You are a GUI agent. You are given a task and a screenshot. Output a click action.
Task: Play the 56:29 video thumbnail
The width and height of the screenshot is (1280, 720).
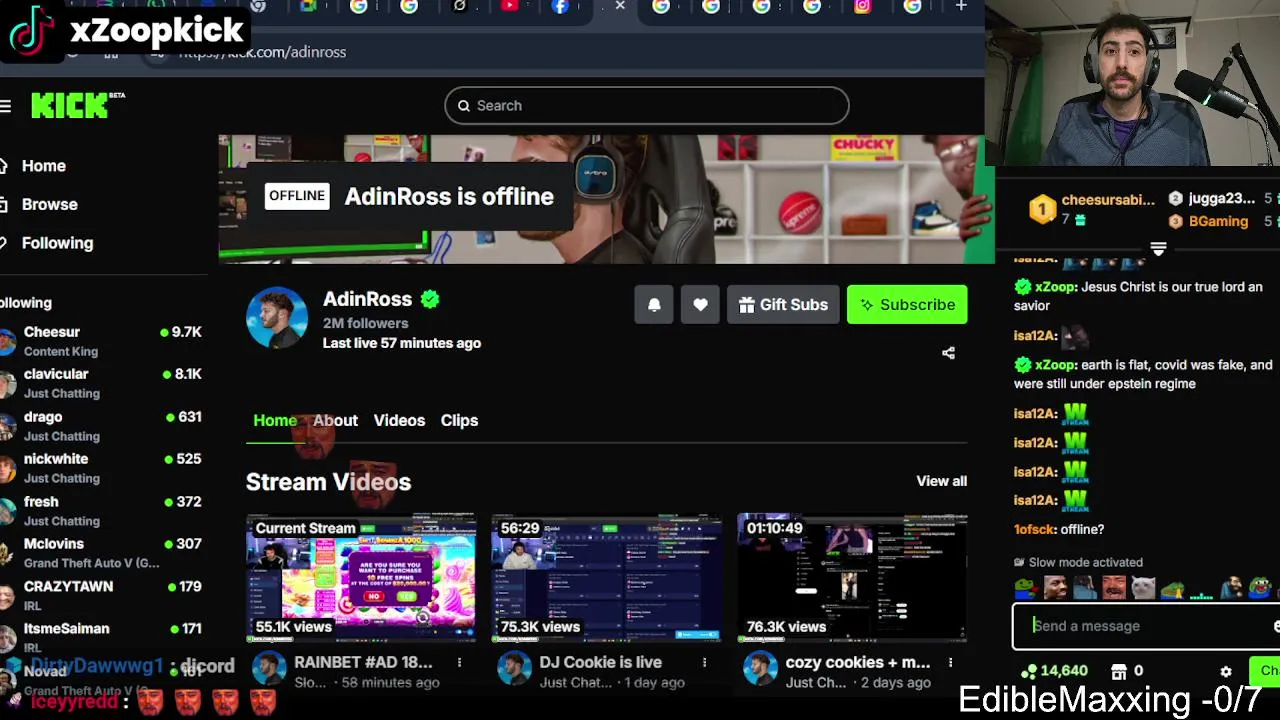tap(606, 578)
